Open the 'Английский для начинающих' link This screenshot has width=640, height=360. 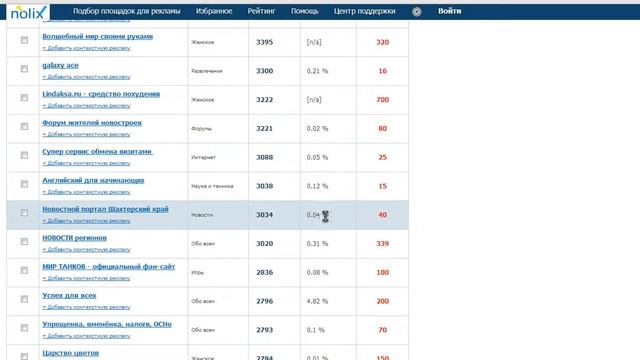(x=93, y=180)
